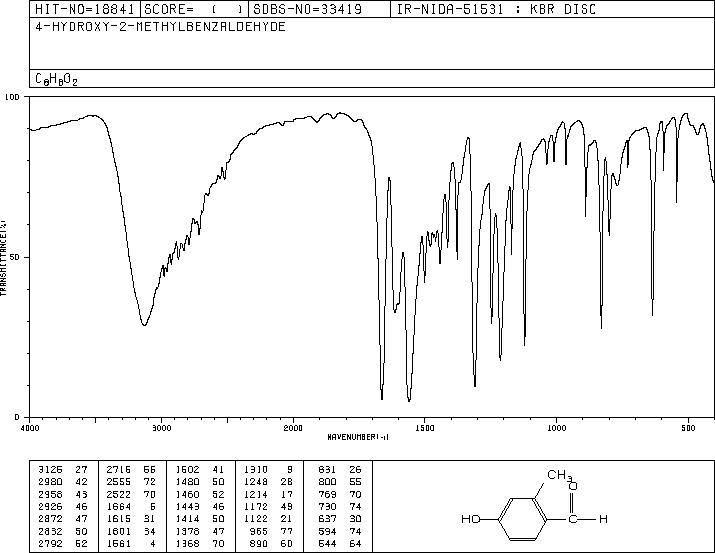Select peak 1460 in the peak table
Viewport: 715px width, 553px height.
click(187, 494)
